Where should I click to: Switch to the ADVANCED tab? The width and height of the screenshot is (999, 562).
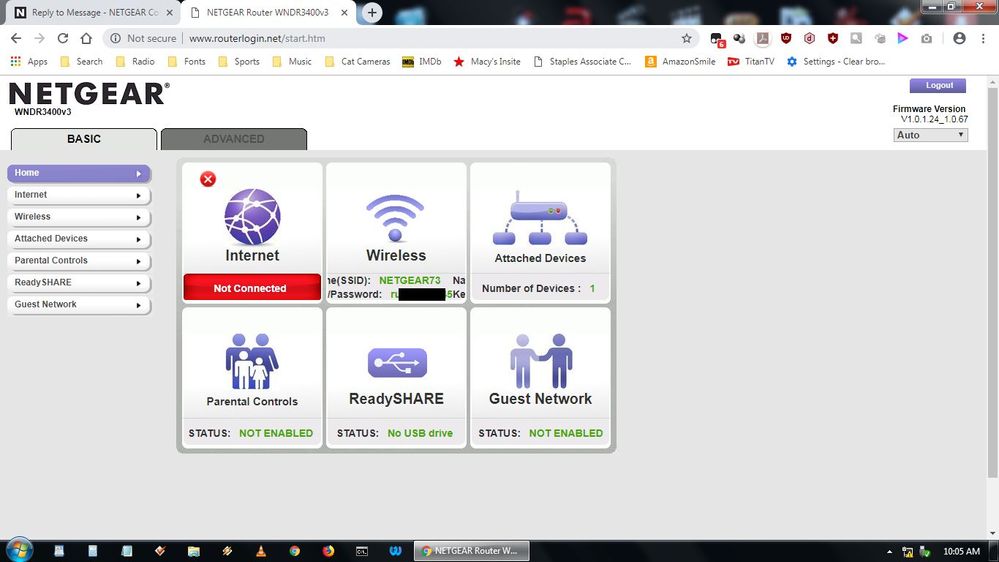(x=234, y=139)
